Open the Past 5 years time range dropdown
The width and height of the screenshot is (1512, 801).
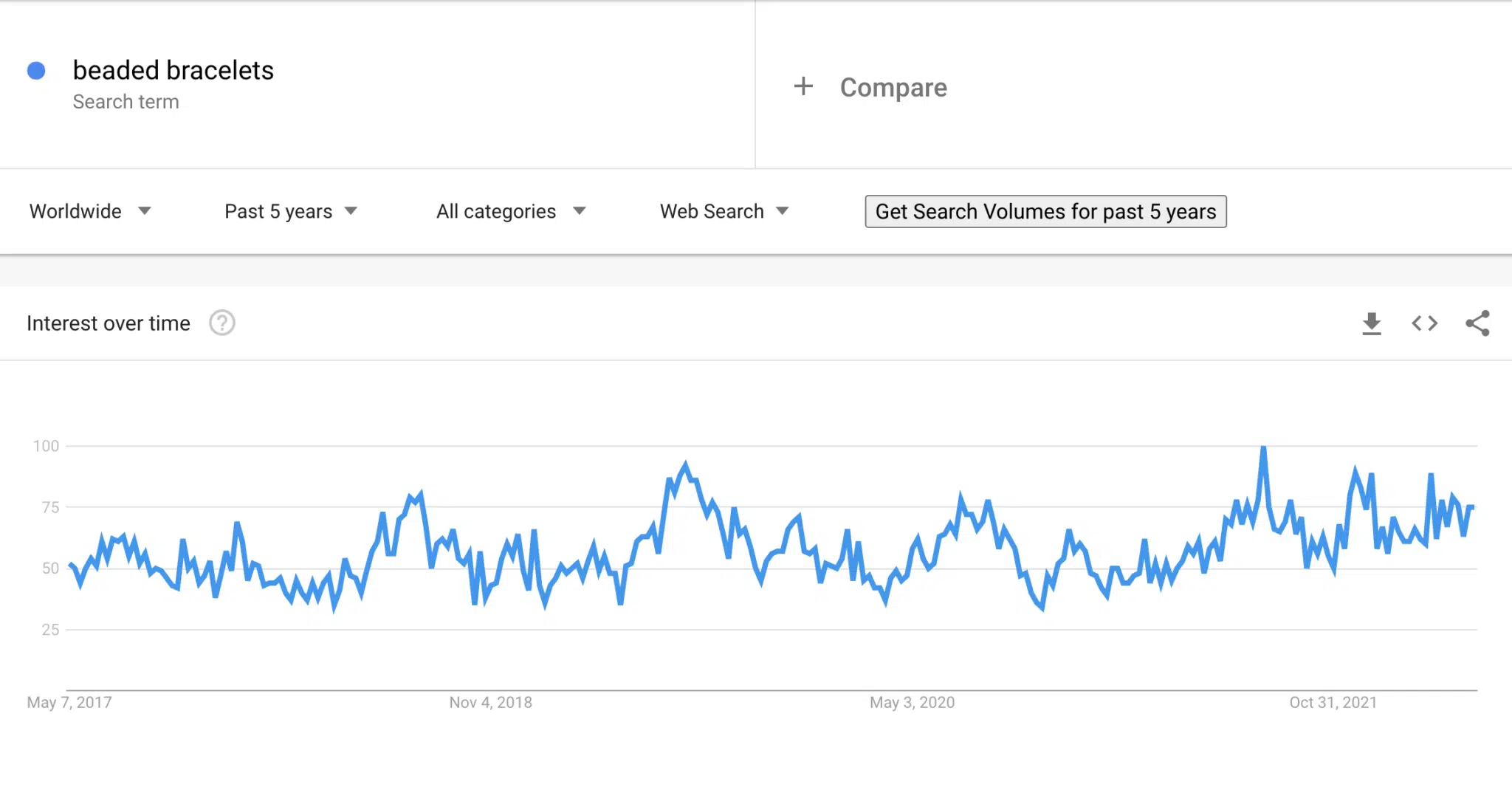[291, 212]
